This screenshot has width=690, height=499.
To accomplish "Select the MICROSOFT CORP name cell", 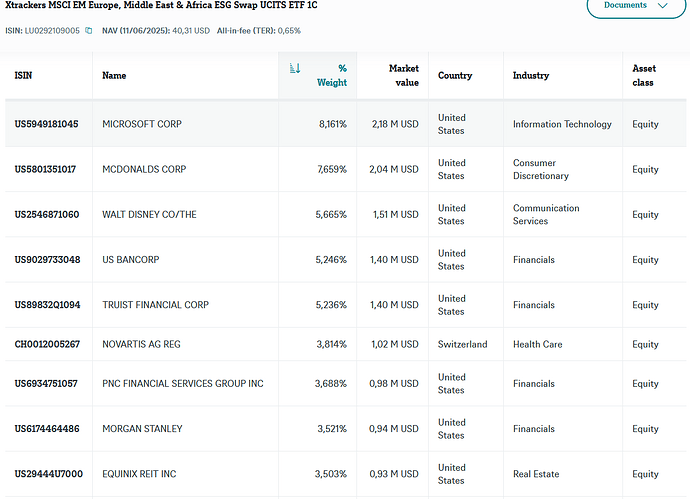I will click(142, 124).
